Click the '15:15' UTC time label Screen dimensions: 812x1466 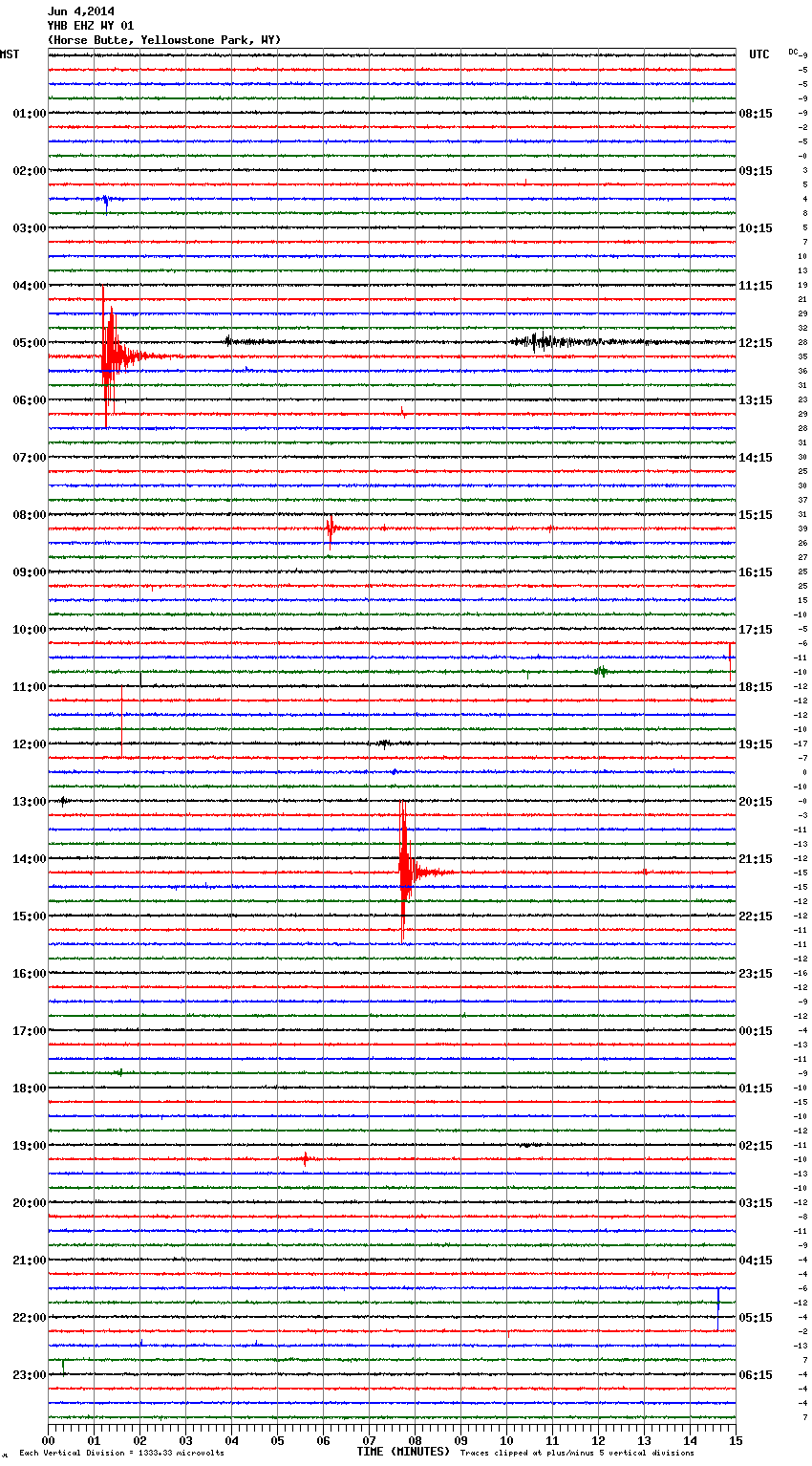pos(756,515)
